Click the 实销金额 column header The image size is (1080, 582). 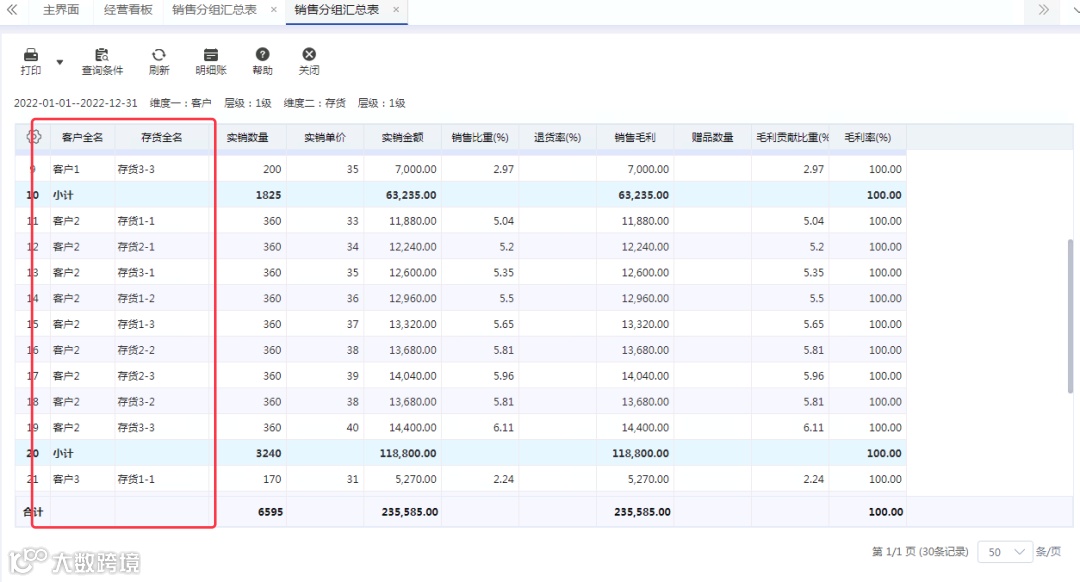click(x=402, y=137)
